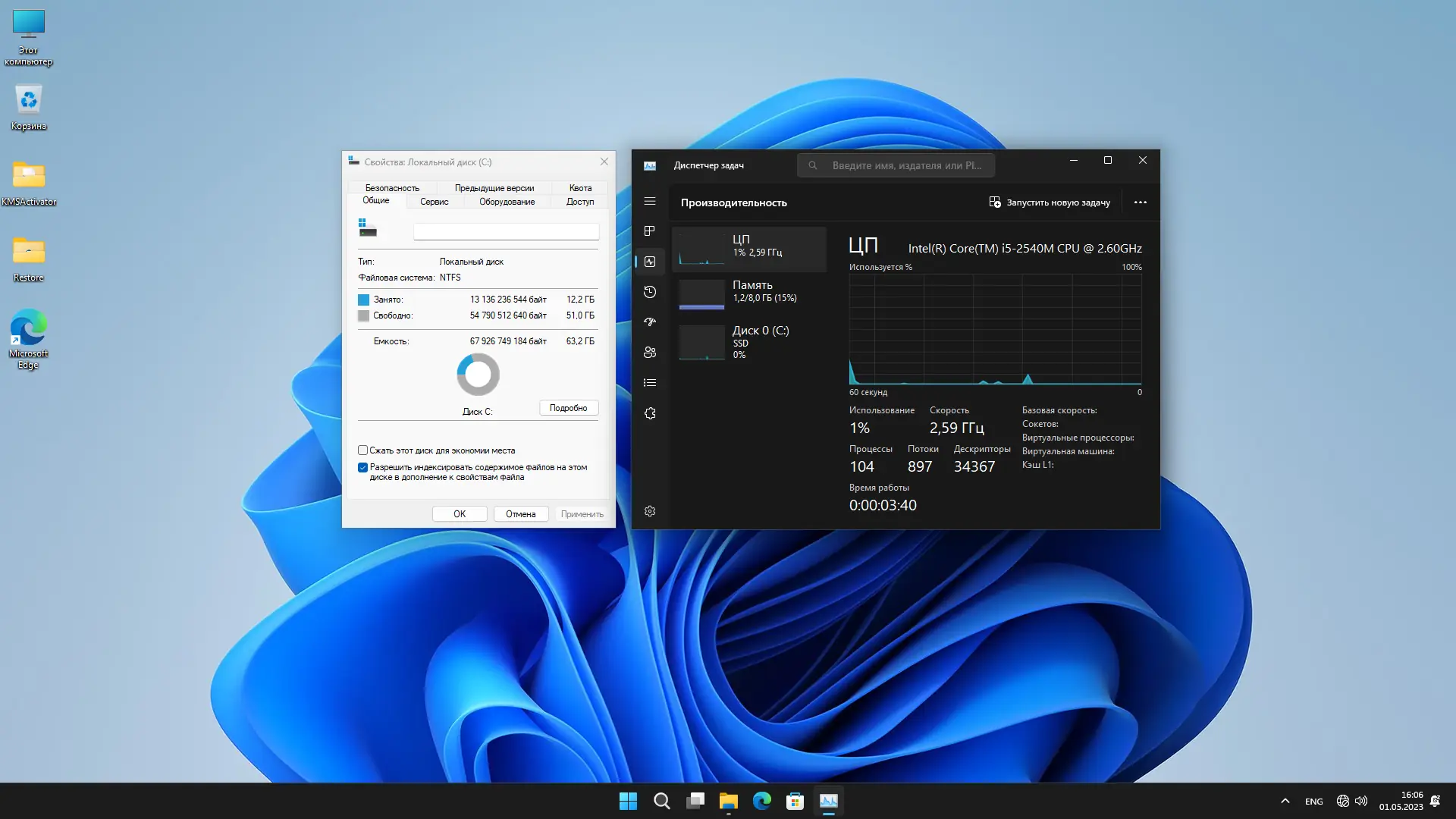
Task: Click the blue used space color swatch
Action: 364,300
